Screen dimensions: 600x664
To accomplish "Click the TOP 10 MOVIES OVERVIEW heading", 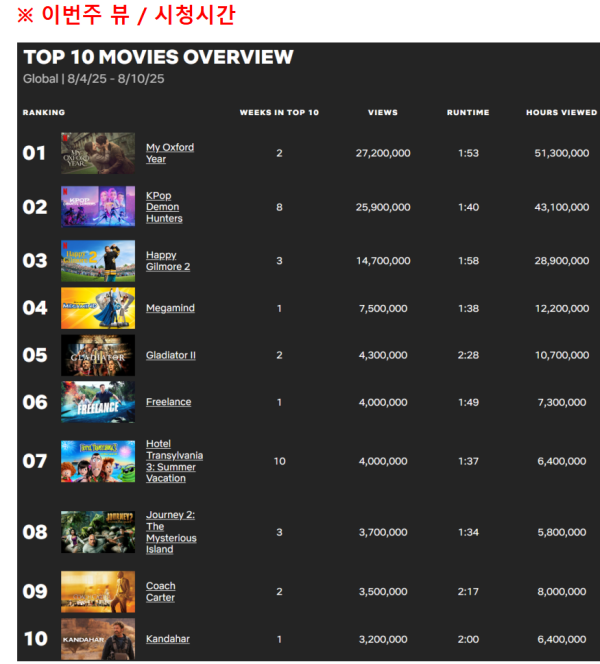I will point(158,57).
